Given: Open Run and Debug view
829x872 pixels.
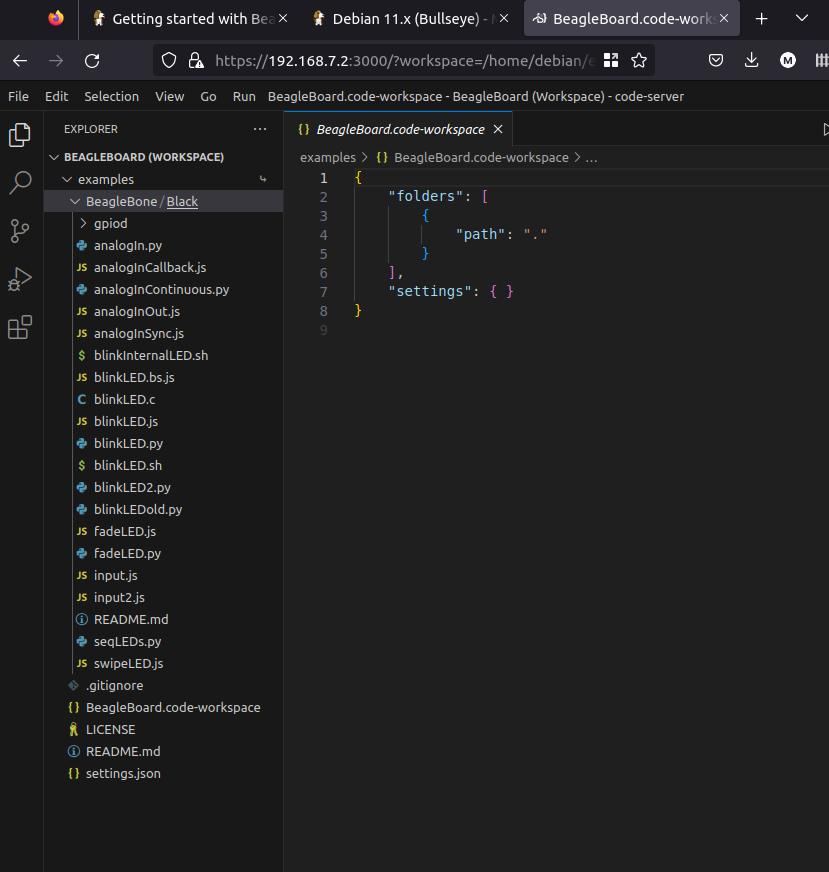Looking at the screenshot, I should click(20, 279).
